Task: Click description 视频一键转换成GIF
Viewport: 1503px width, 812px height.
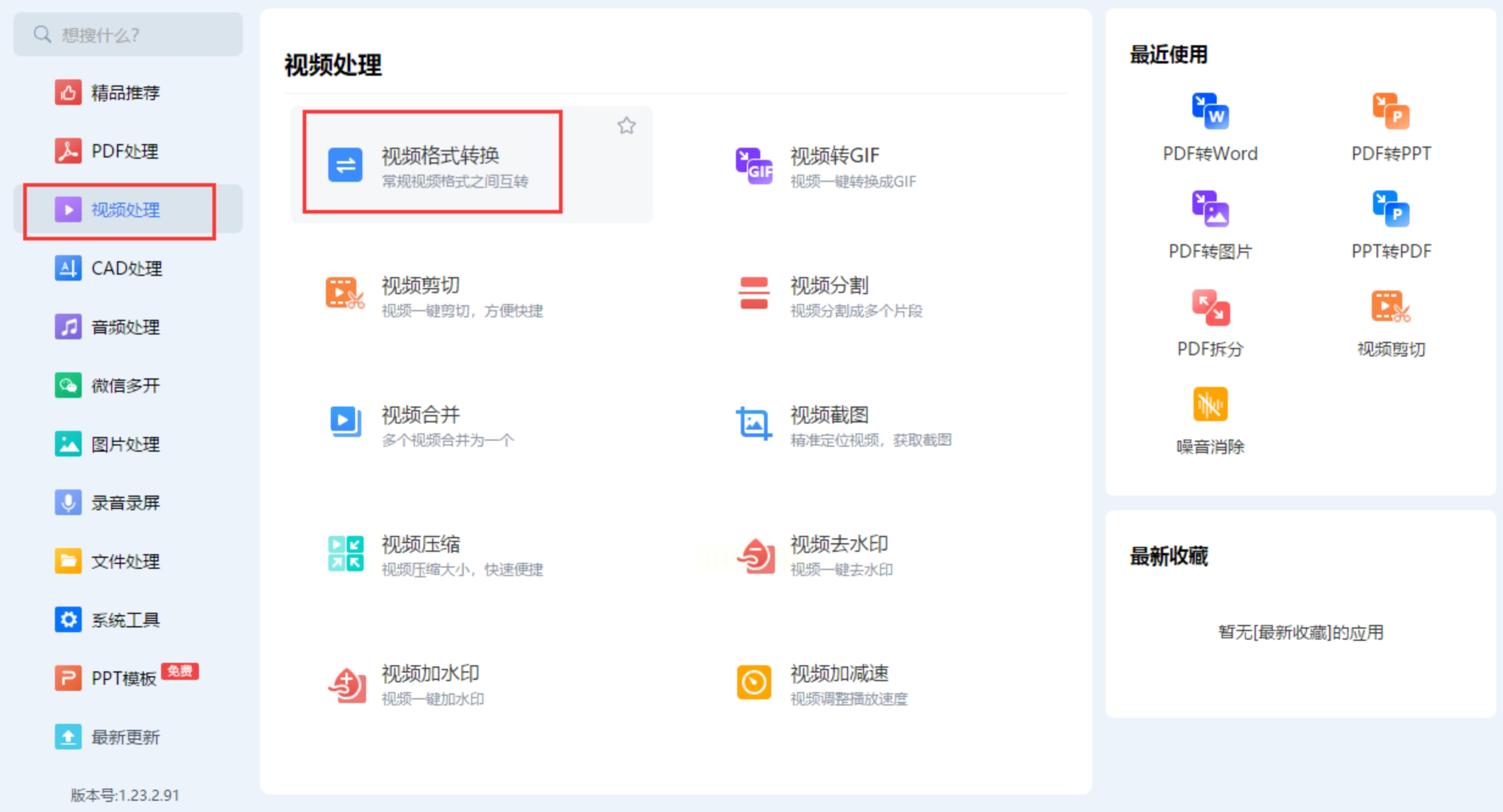Action: pos(853,181)
